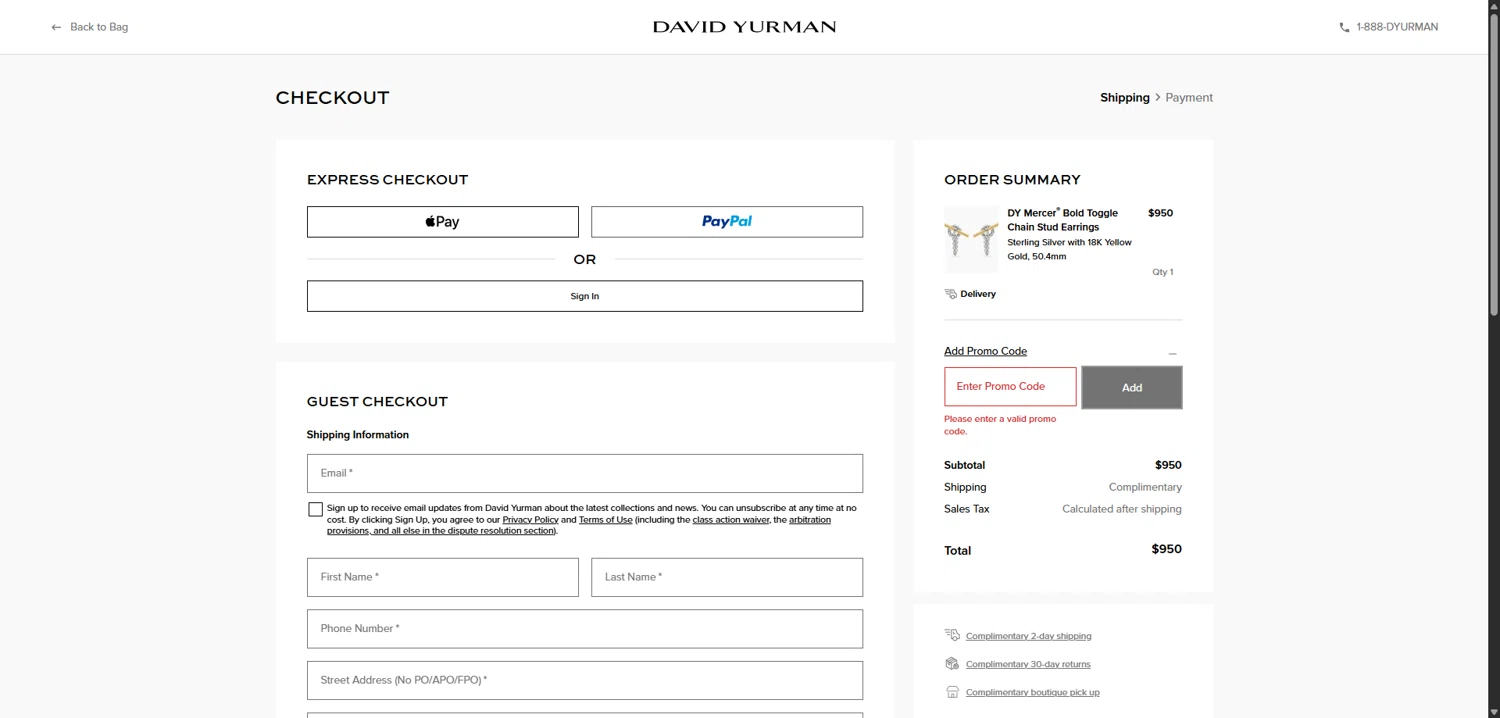The image size is (1500, 718).
Task: Click the DY Mercer Bold Toggle product name
Action: (1062, 220)
